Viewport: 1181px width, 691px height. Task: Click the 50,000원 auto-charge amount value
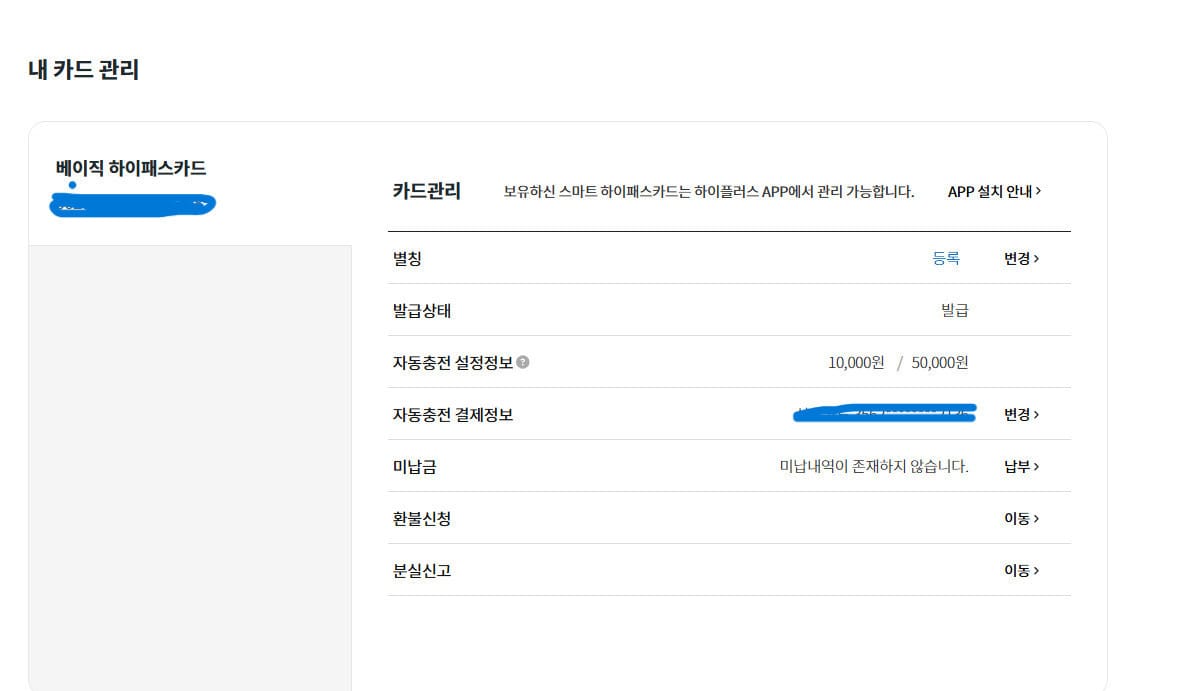click(x=939, y=363)
